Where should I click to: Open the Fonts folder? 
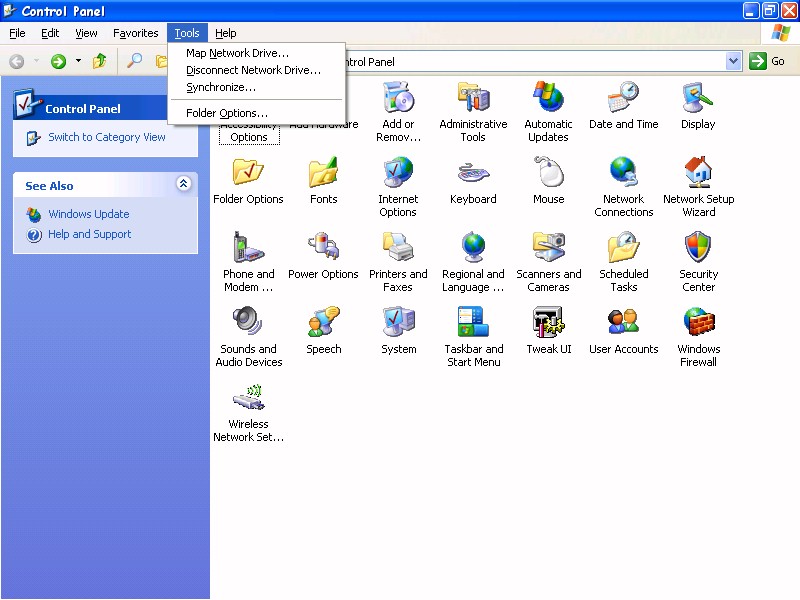click(x=323, y=181)
